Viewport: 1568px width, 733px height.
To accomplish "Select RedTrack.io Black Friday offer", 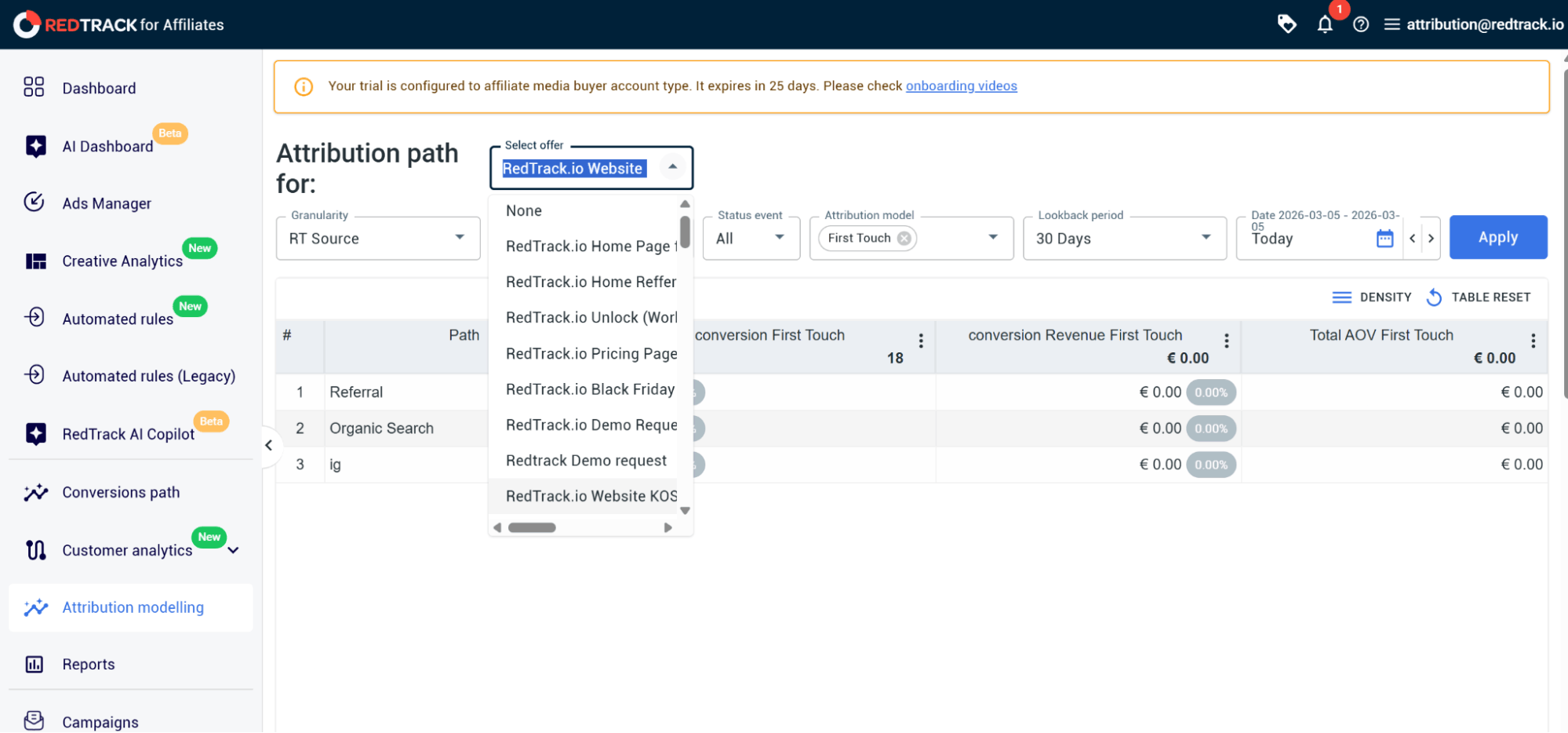I will [x=583, y=389].
